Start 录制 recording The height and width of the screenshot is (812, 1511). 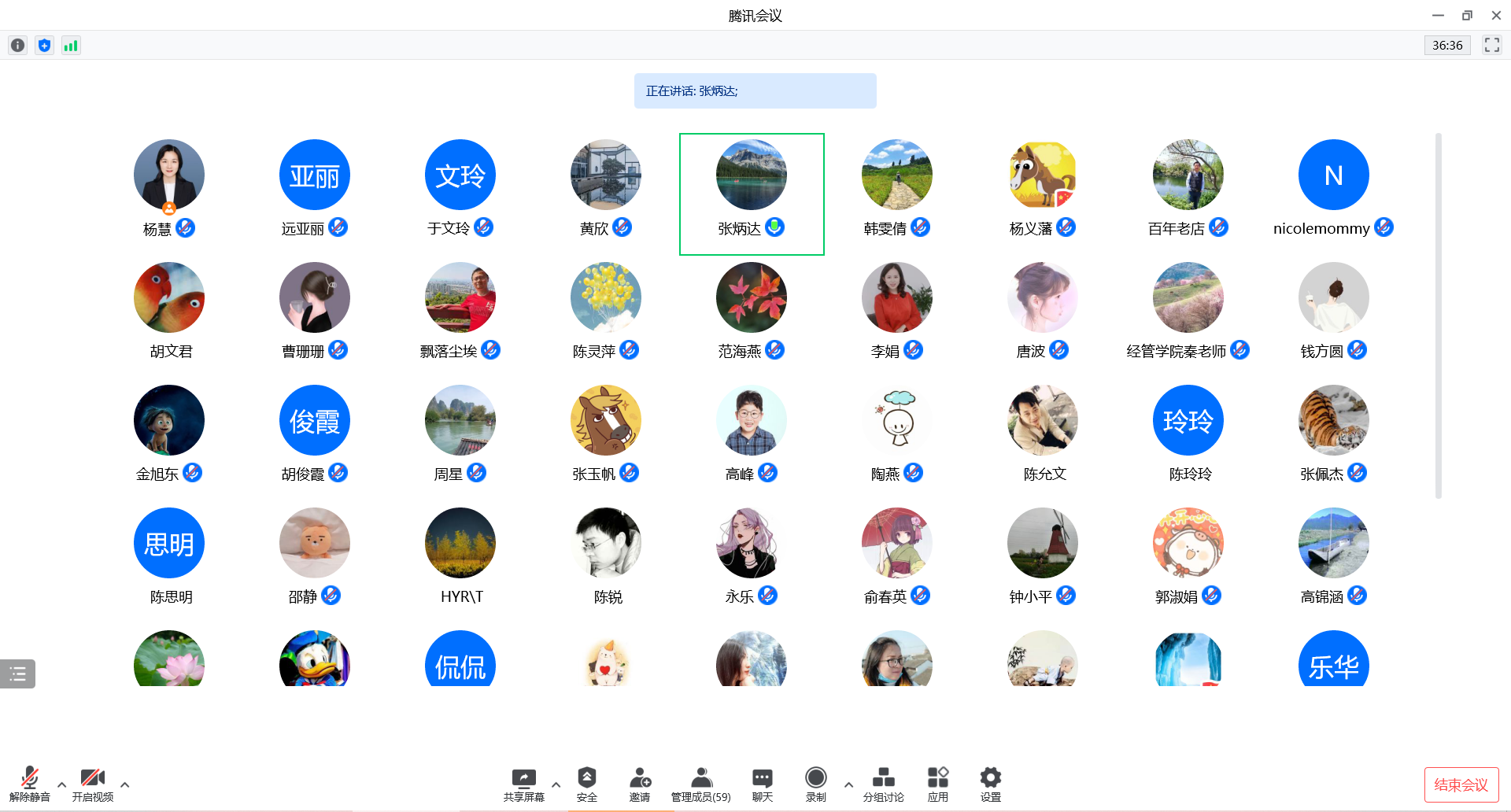point(816,784)
